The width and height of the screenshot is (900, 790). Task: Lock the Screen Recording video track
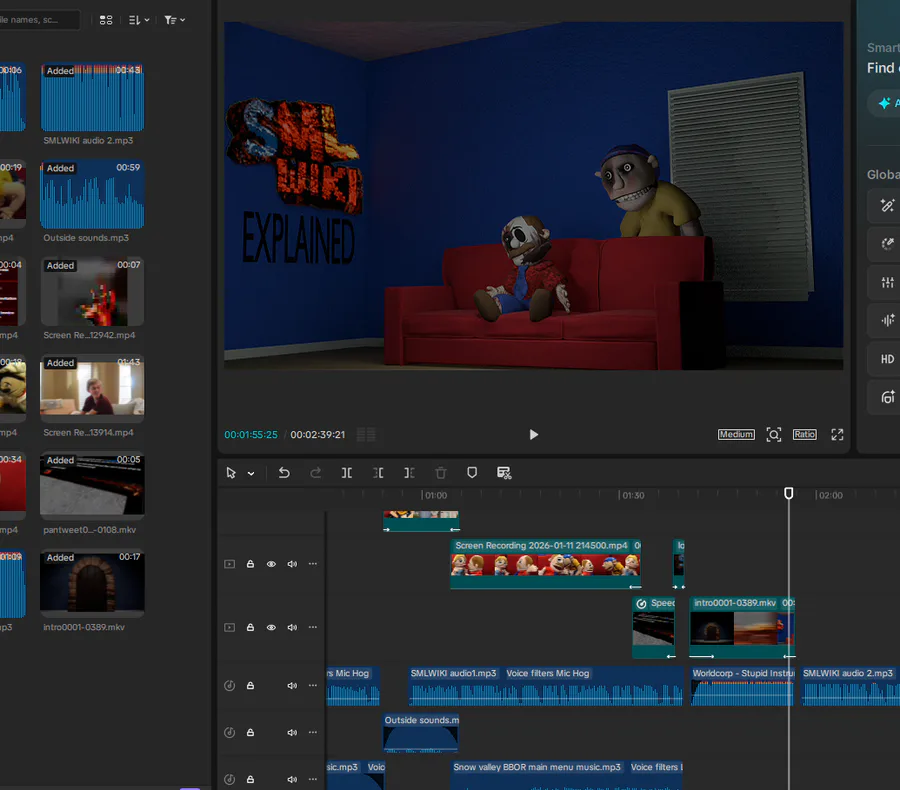coord(250,564)
